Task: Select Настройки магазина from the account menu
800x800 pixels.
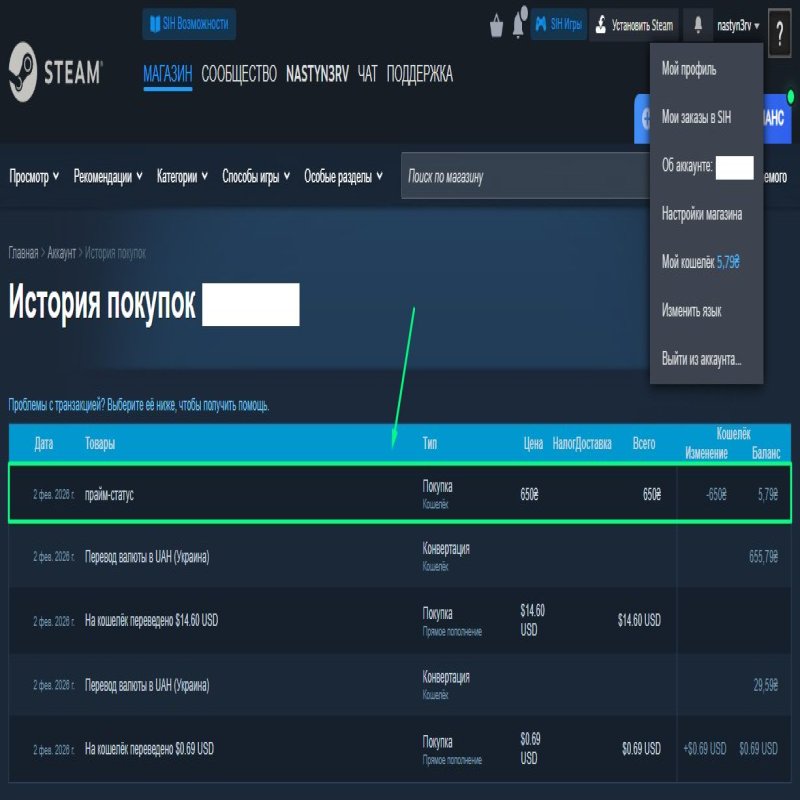Action: 701,214
